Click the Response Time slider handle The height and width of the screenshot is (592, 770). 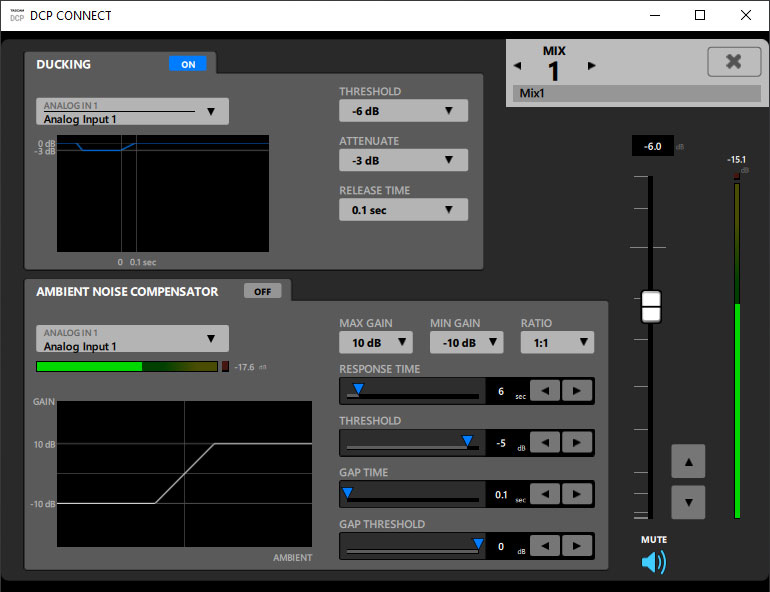[x=358, y=389]
